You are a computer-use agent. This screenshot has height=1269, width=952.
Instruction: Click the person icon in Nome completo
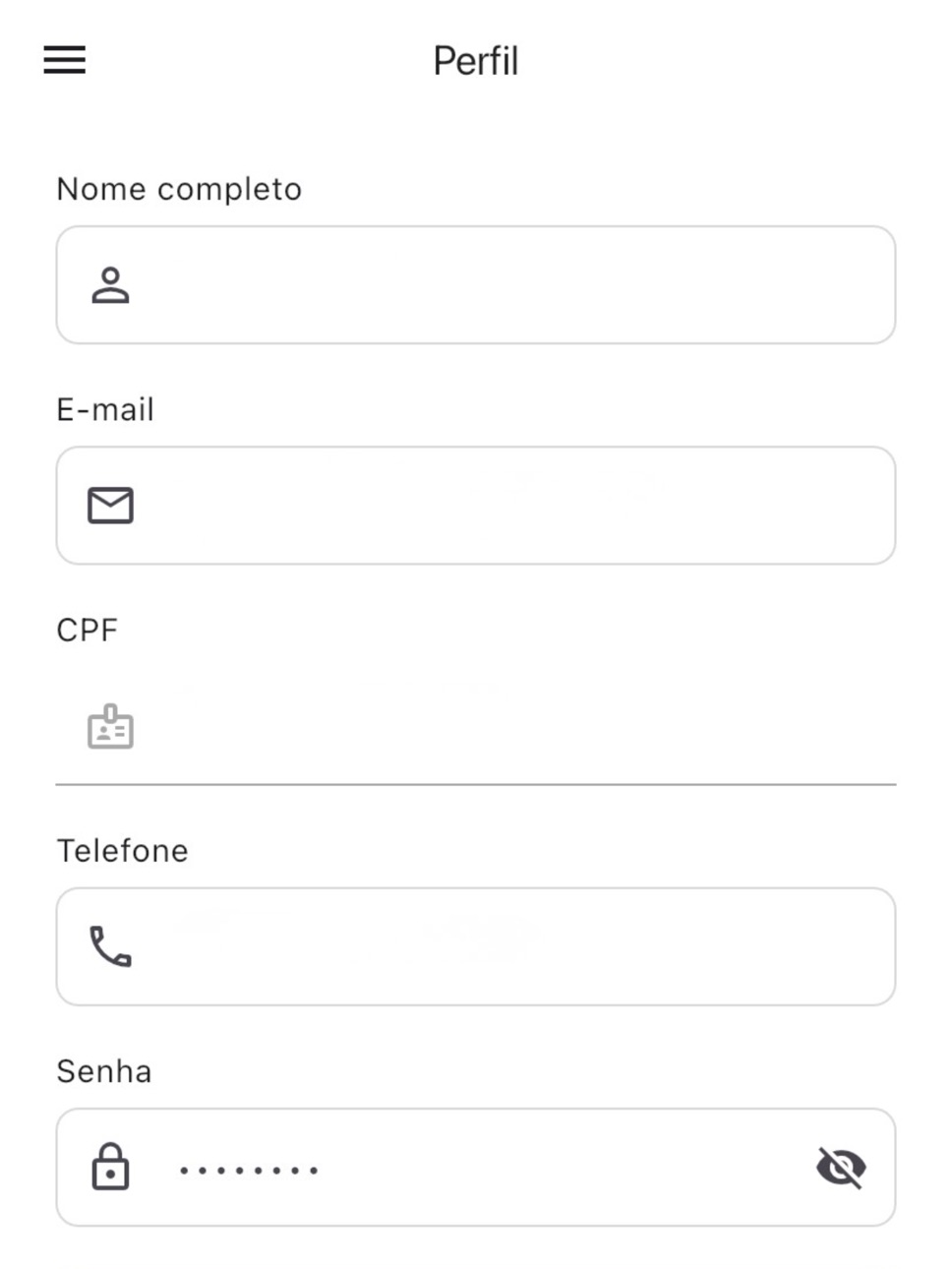pos(110,285)
